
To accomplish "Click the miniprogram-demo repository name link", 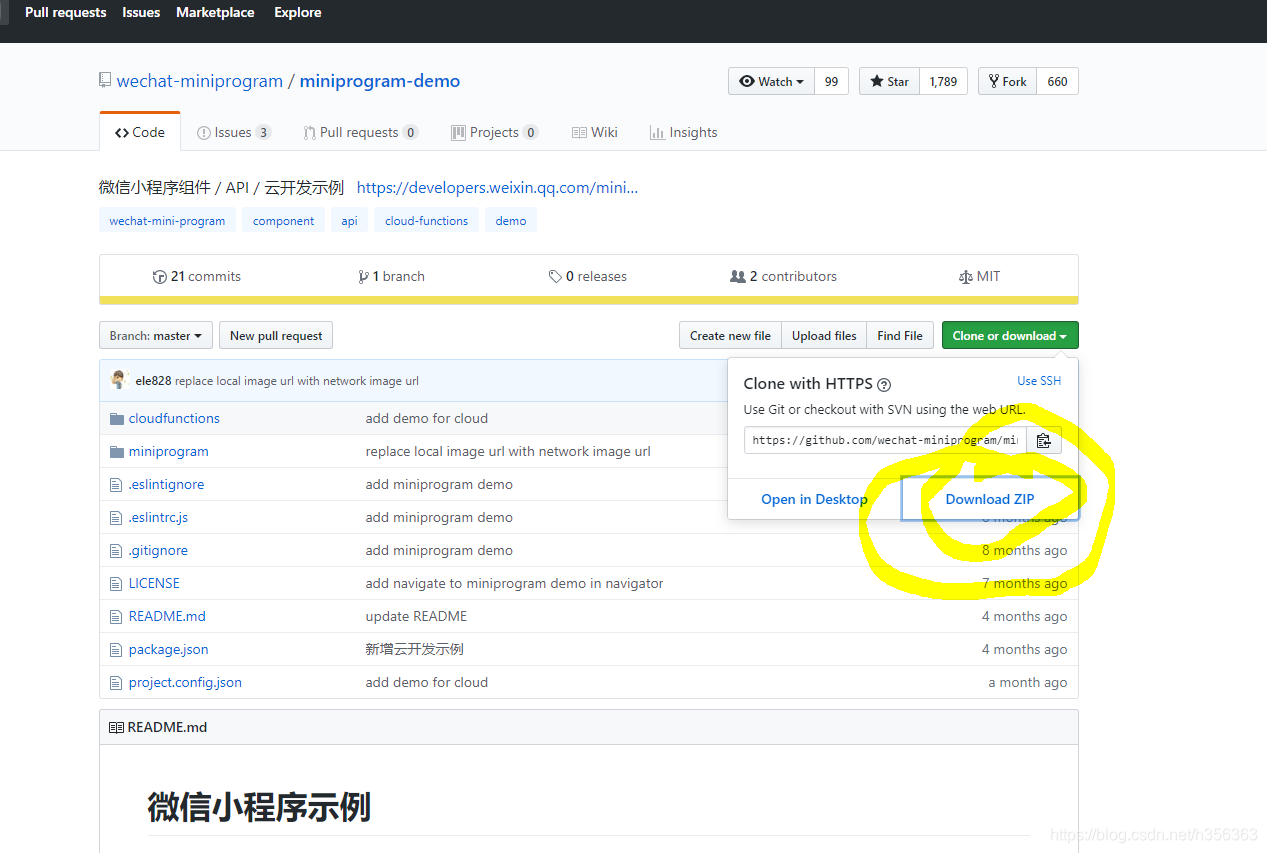I will (x=380, y=81).
